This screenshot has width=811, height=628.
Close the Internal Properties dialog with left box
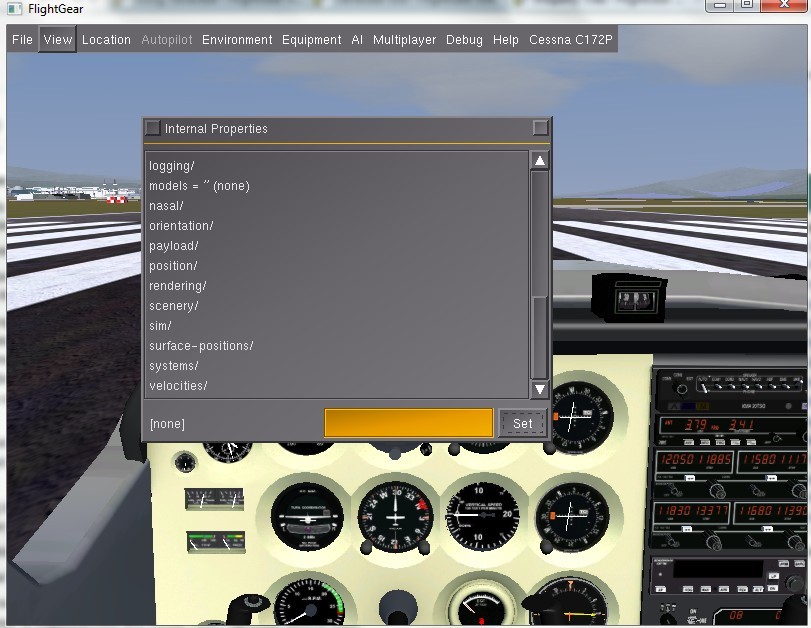pos(153,128)
